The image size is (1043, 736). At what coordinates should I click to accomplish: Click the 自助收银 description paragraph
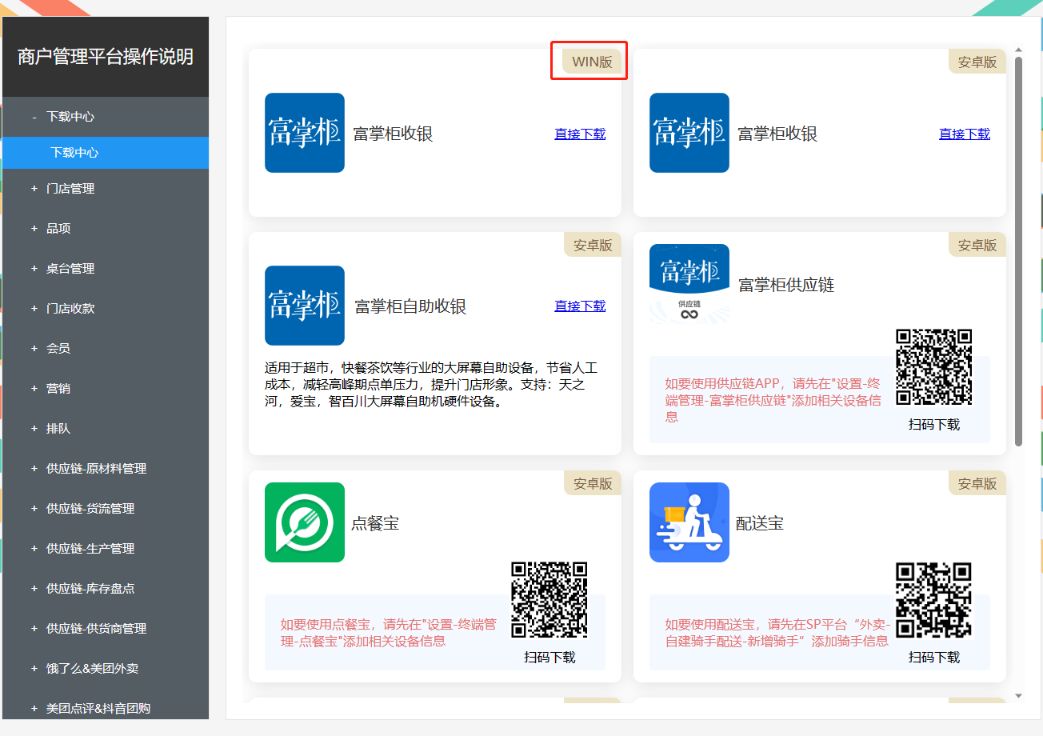point(431,385)
